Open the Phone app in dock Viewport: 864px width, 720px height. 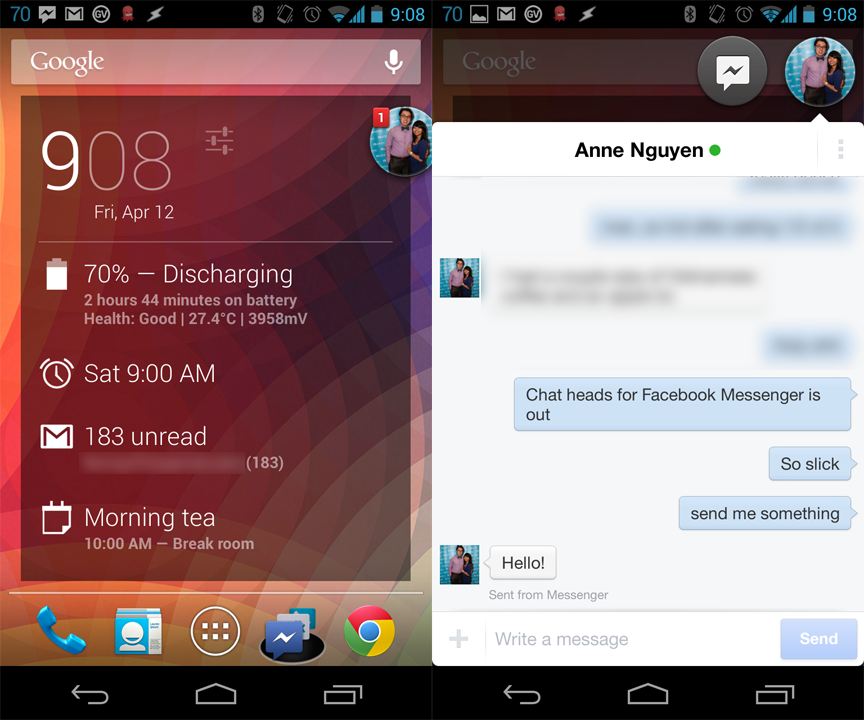point(60,632)
